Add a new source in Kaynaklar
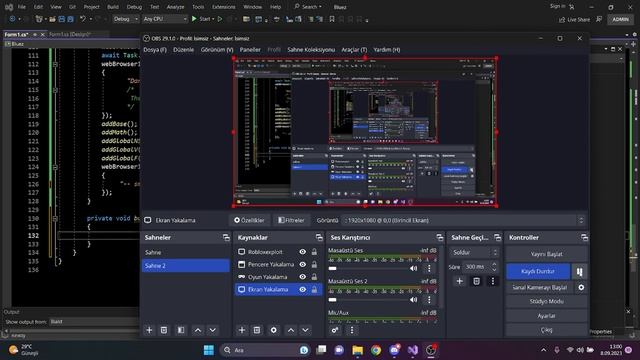640x360 pixels. point(242,330)
